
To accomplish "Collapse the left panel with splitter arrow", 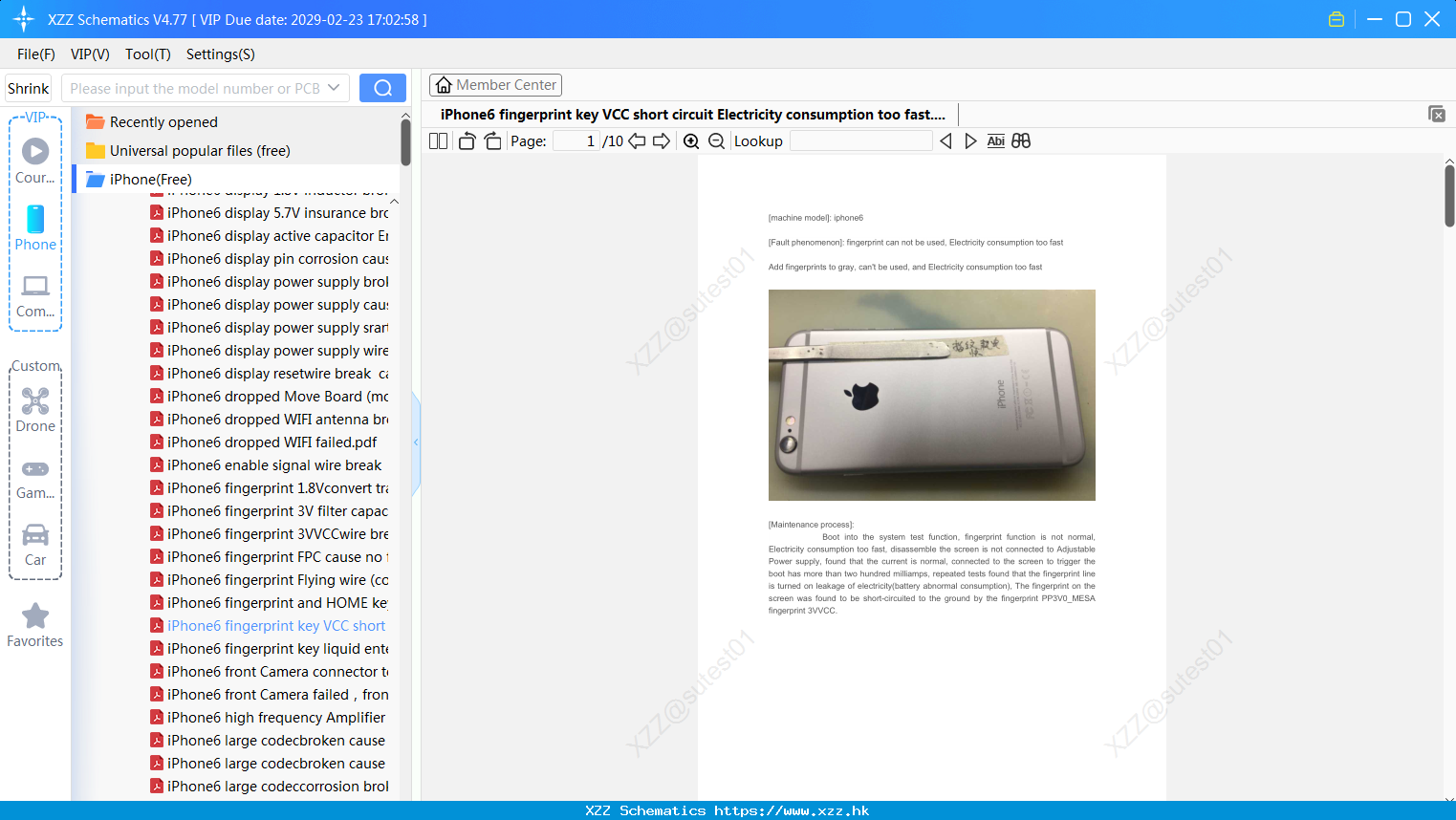I will coord(416,442).
